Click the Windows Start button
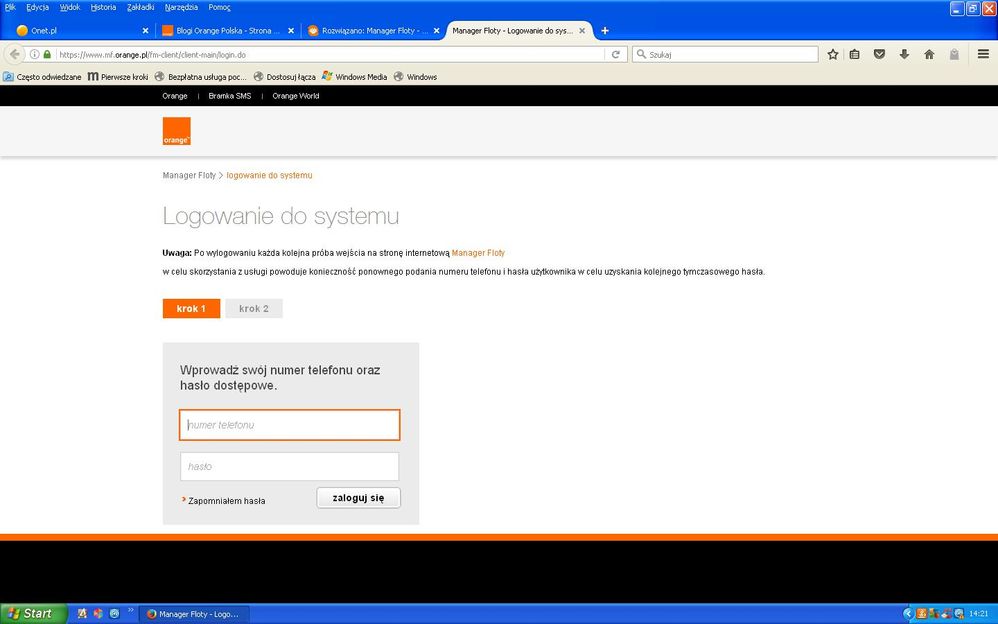Image resolution: width=998 pixels, height=624 pixels. pos(33,613)
